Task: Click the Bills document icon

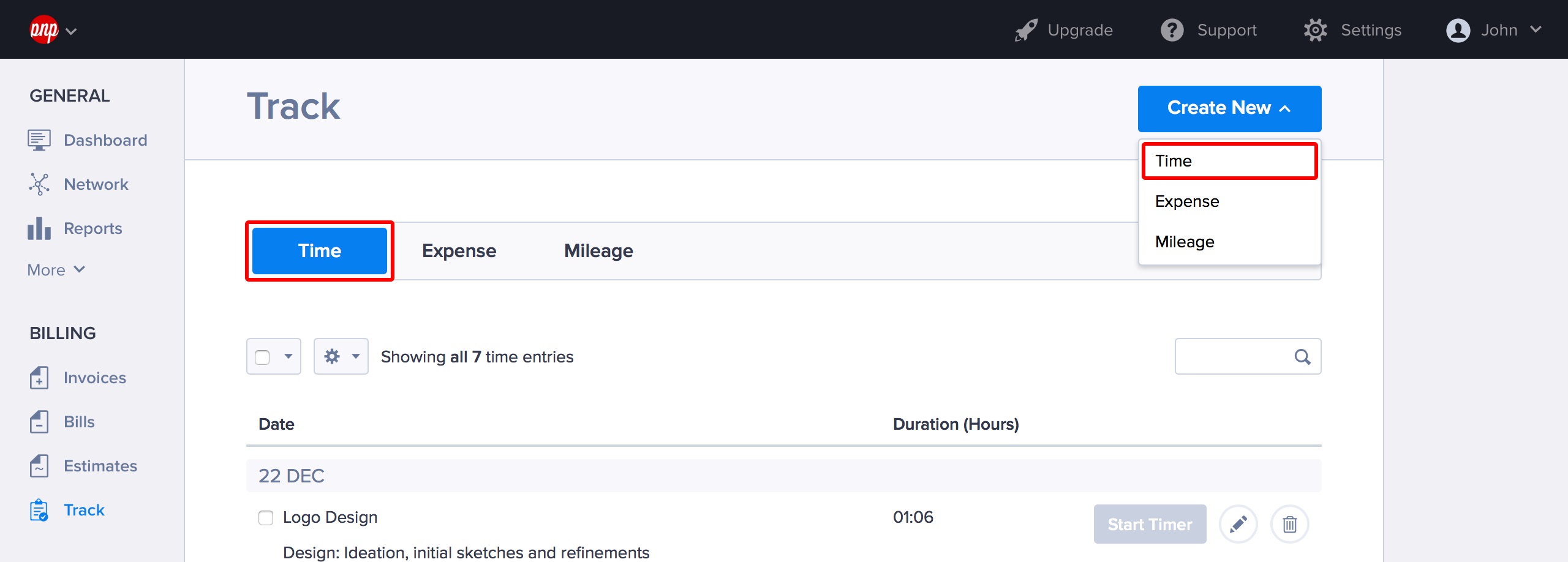Action: [39, 422]
